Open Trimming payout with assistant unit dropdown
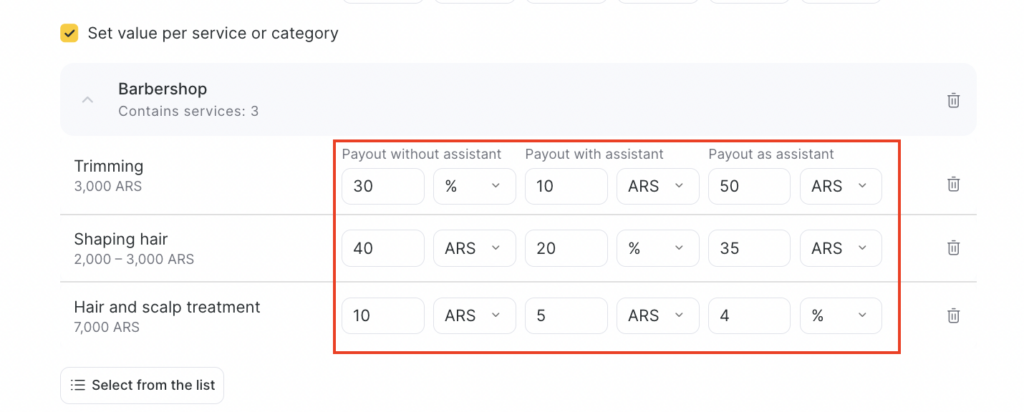The height and width of the screenshot is (412, 1024). pyautogui.click(x=657, y=186)
